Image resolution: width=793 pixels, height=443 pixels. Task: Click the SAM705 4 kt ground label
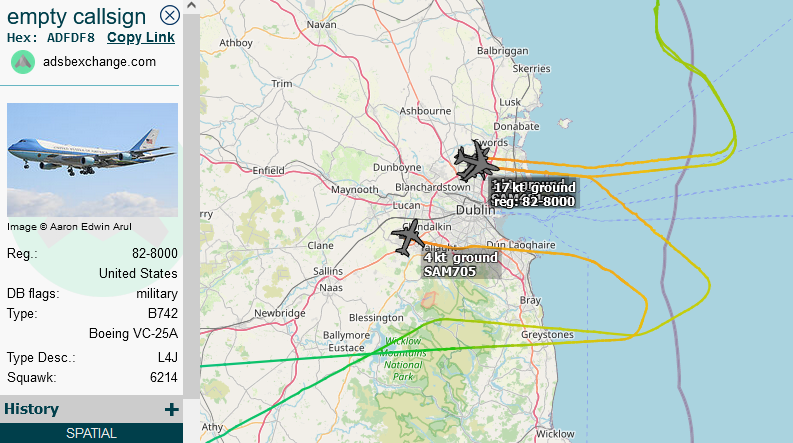point(460,264)
